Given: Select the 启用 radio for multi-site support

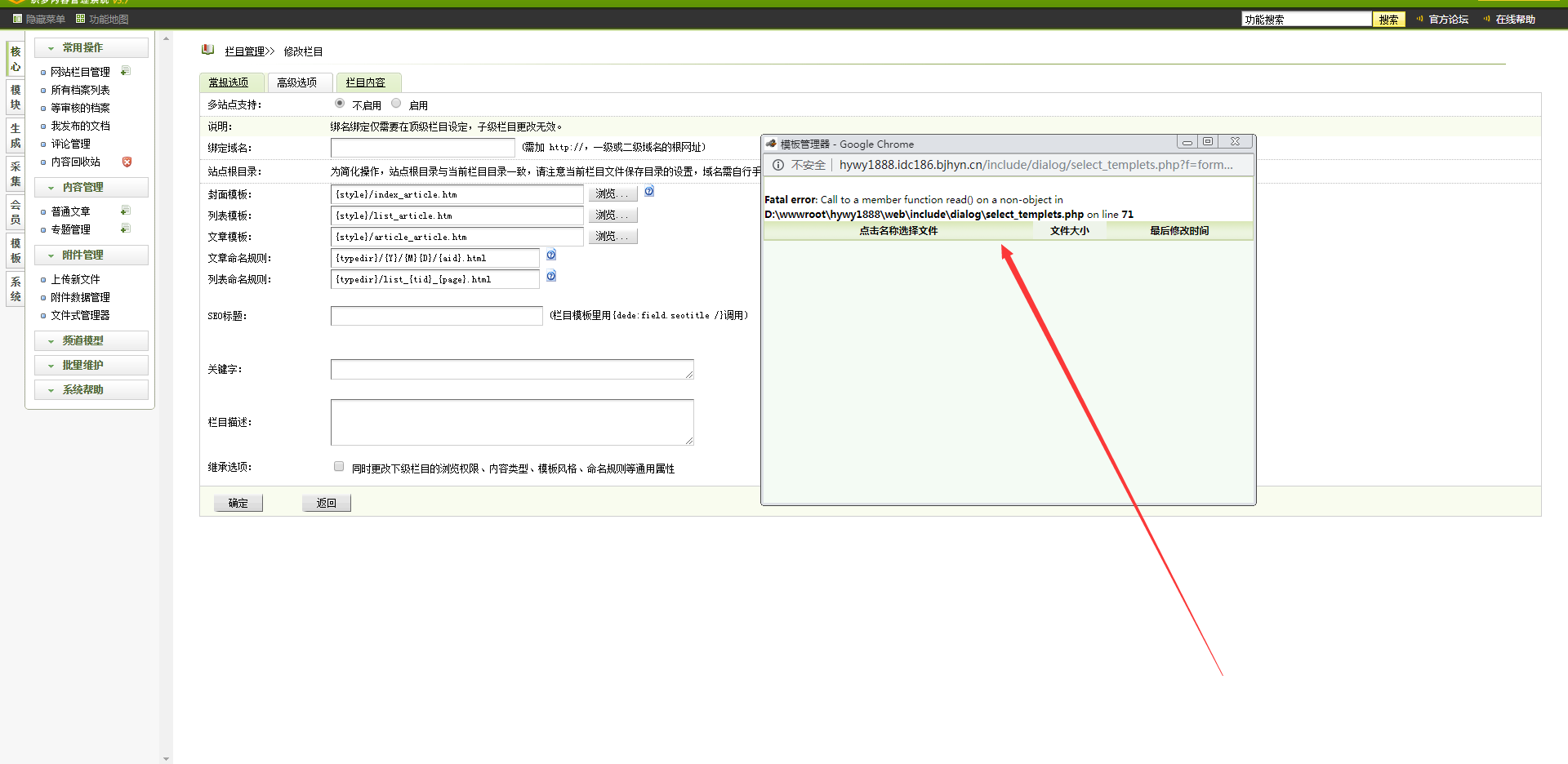Looking at the screenshot, I should tap(396, 104).
